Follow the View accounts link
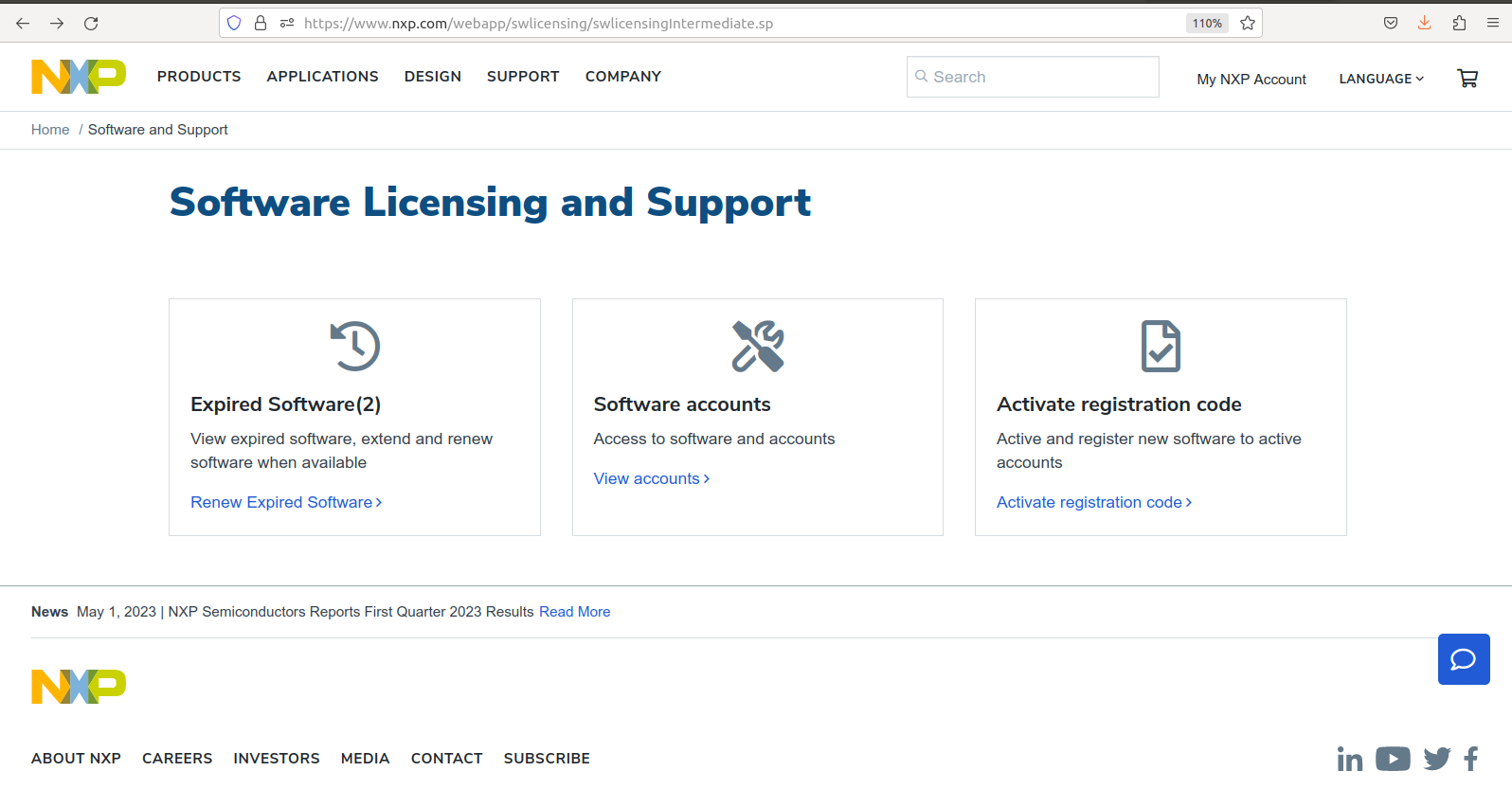The image size is (1512, 789). [651, 478]
